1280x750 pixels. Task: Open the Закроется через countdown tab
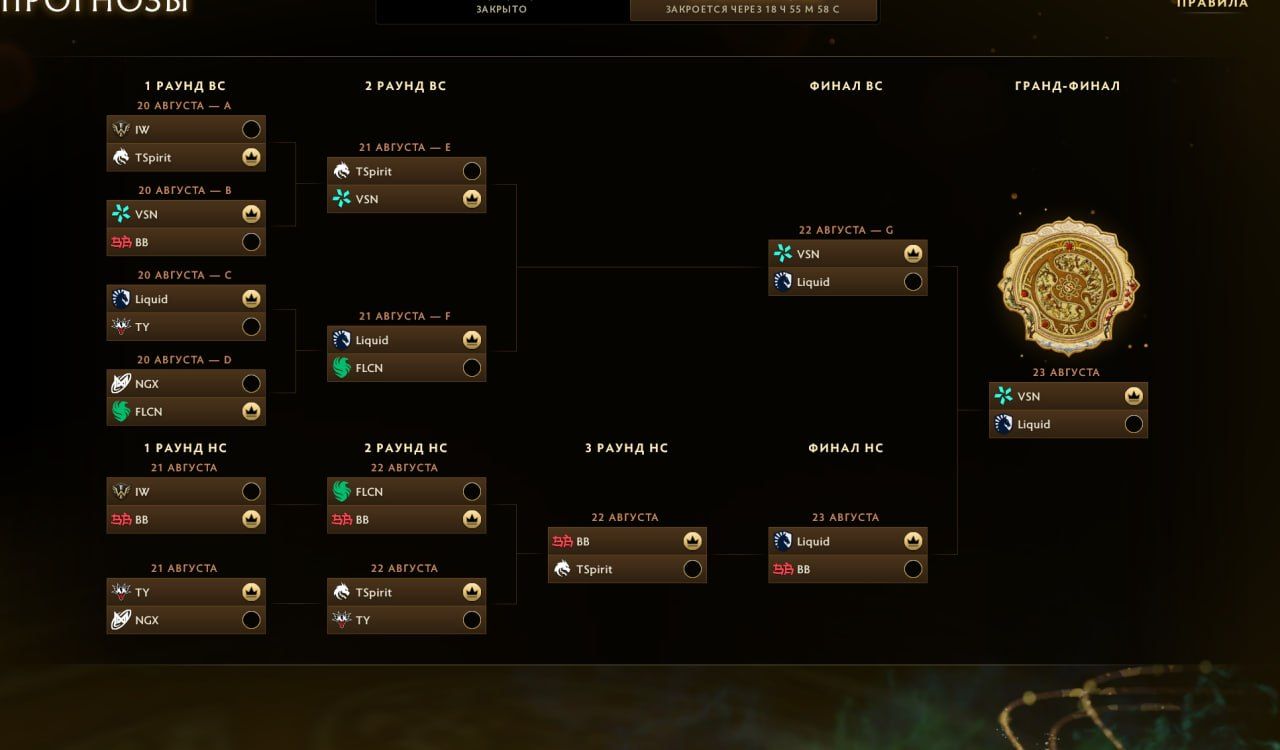(x=754, y=10)
